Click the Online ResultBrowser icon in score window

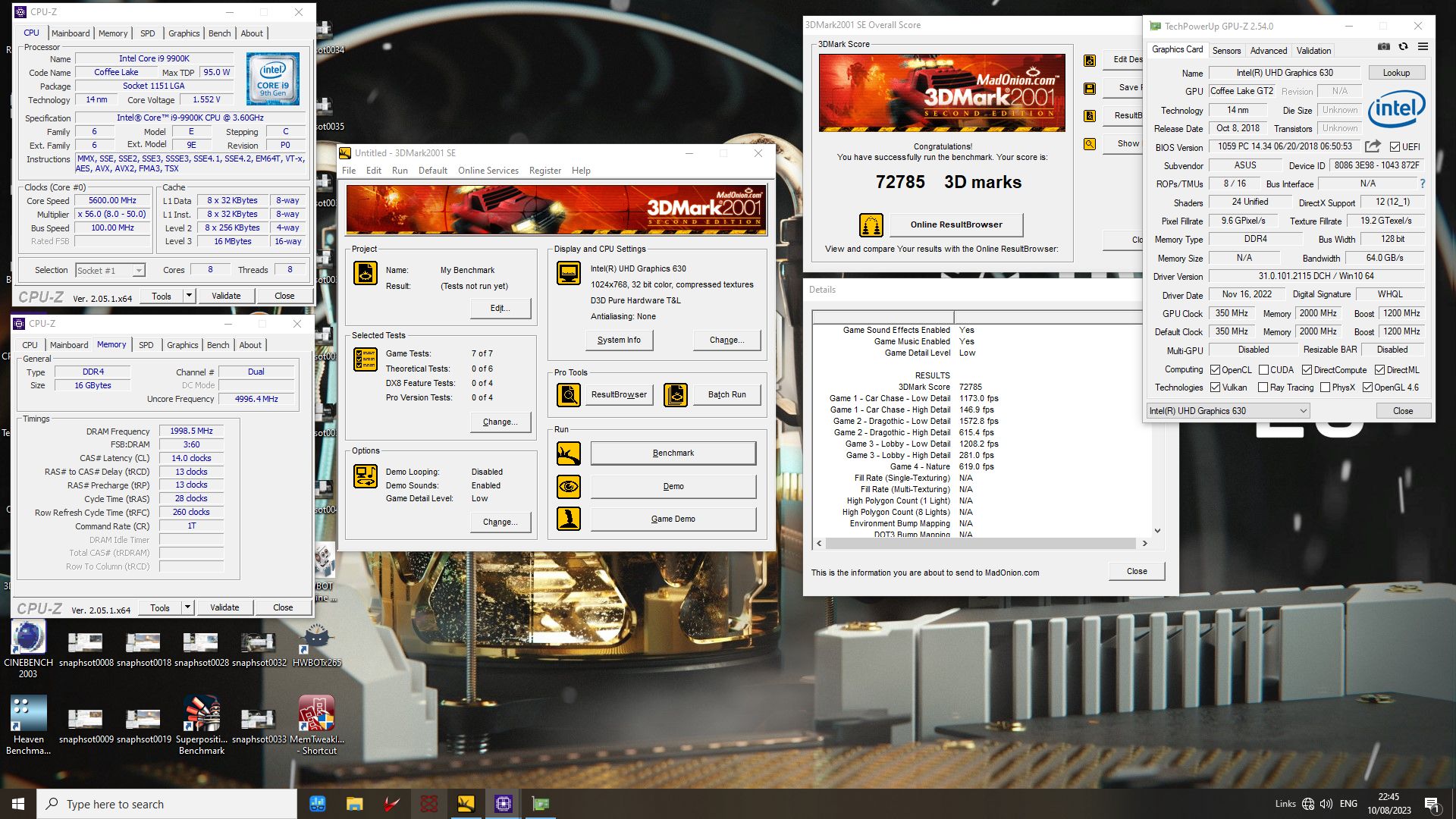click(x=871, y=225)
